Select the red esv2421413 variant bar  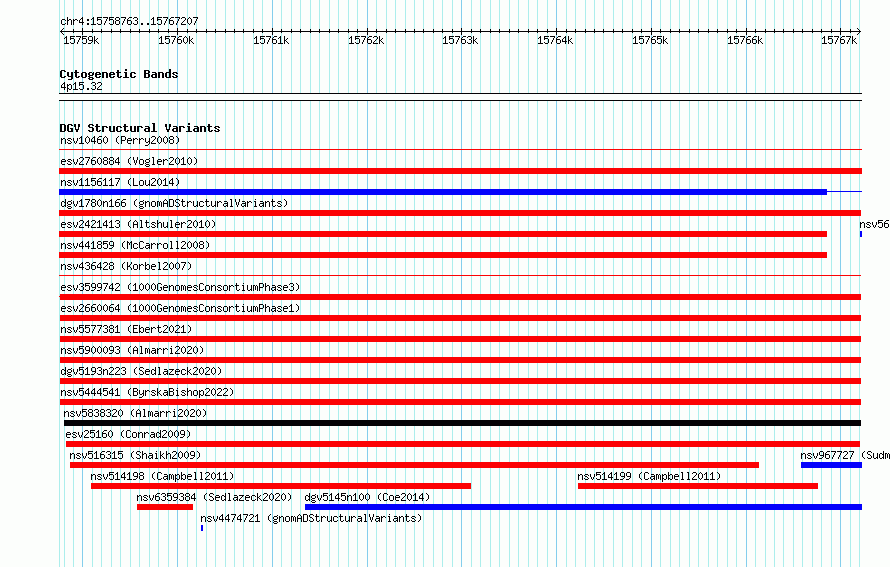(x=443, y=234)
